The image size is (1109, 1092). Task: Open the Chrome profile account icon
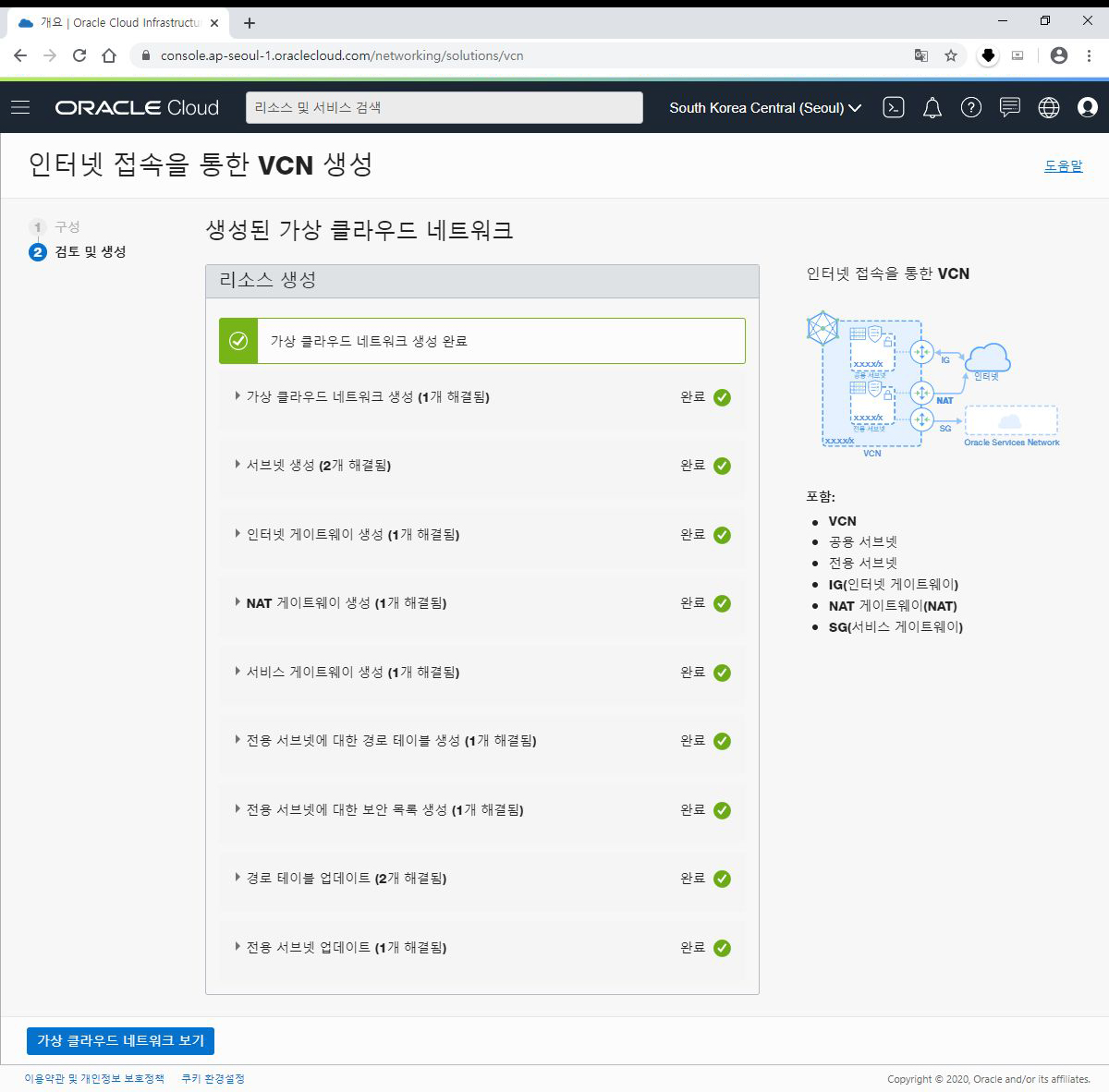[1059, 55]
